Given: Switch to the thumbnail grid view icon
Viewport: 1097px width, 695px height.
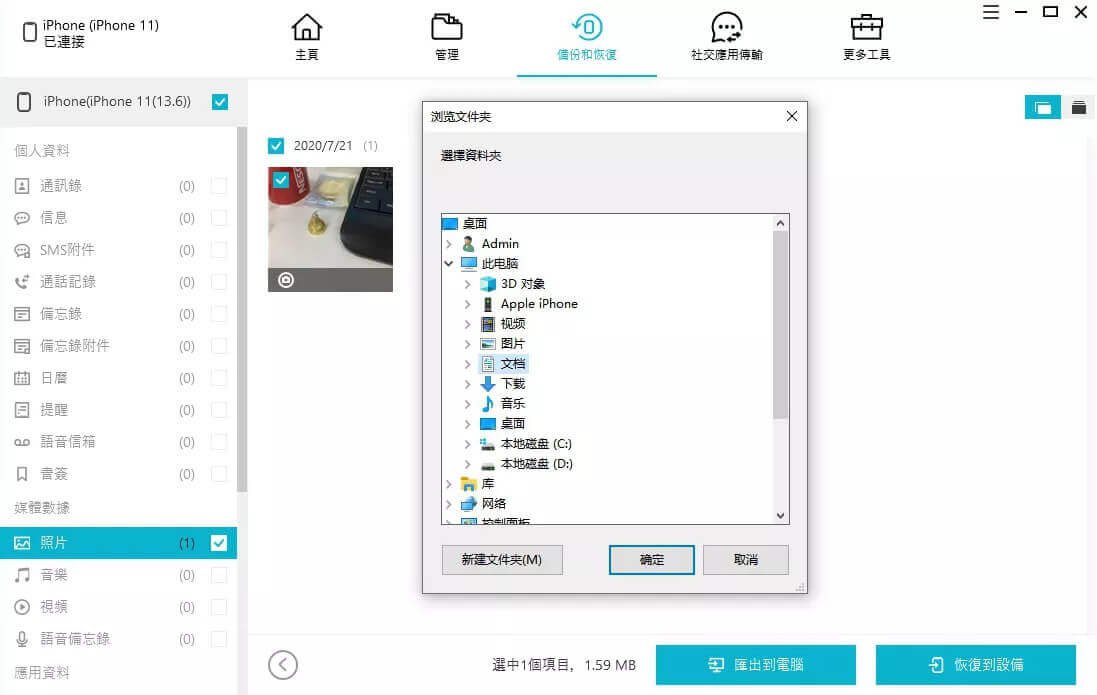Looking at the screenshot, I should click(x=1042, y=108).
